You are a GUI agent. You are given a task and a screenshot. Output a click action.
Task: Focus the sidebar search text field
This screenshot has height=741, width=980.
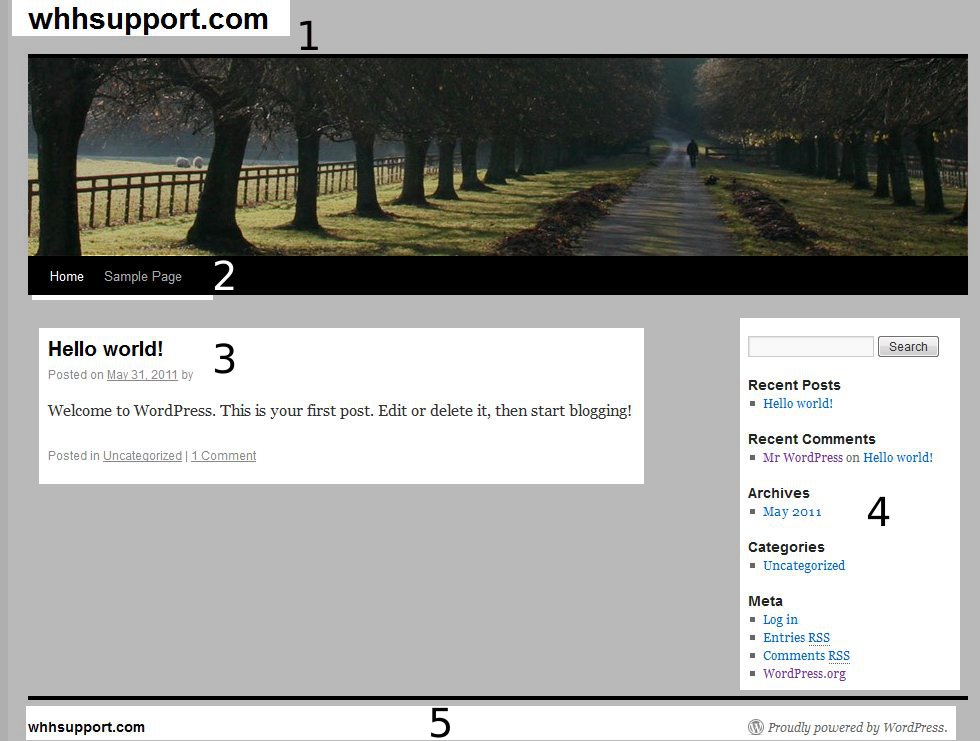click(811, 347)
